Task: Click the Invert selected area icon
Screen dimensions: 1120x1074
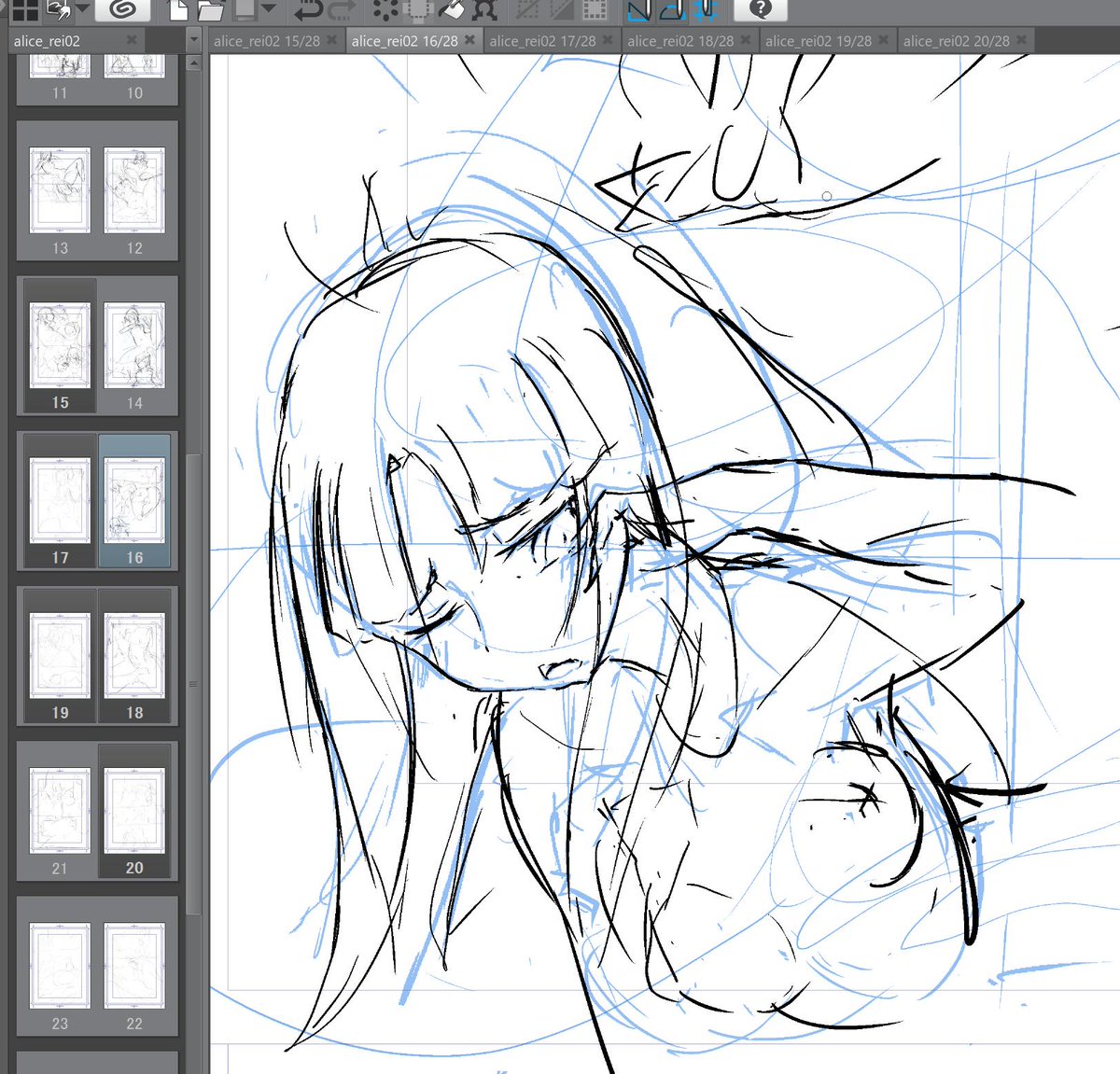Action: [x=561, y=9]
